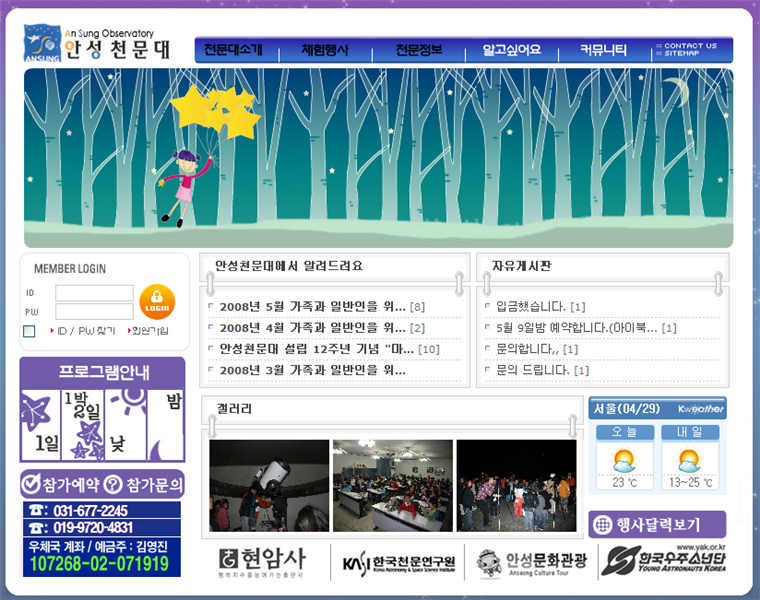Click today's 오늘 weather icon
Image resolution: width=760 pixels, height=600 pixels.
(624, 461)
